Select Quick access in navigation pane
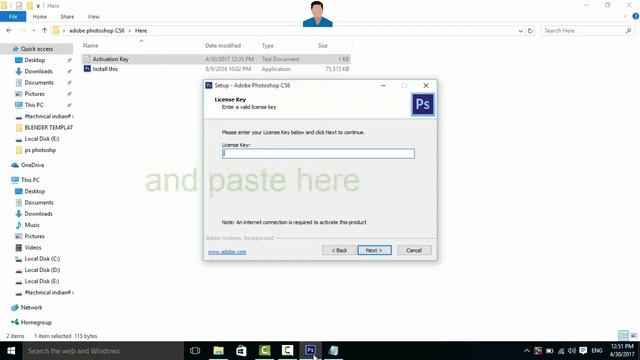Viewport: 640px width, 360px height. coord(37,49)
